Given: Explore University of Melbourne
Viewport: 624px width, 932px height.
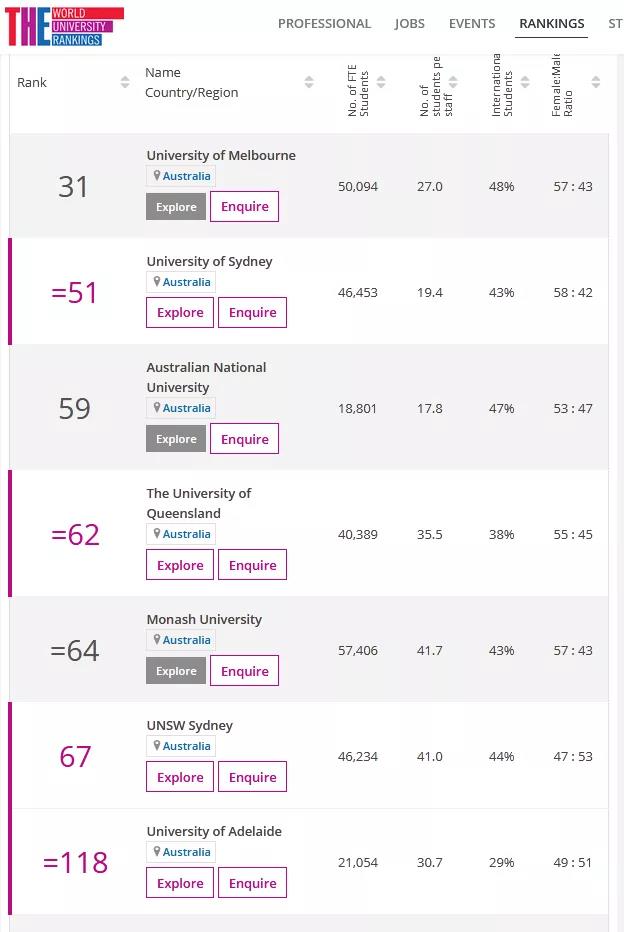Looking at the screenshot, I should click(176, 207).
